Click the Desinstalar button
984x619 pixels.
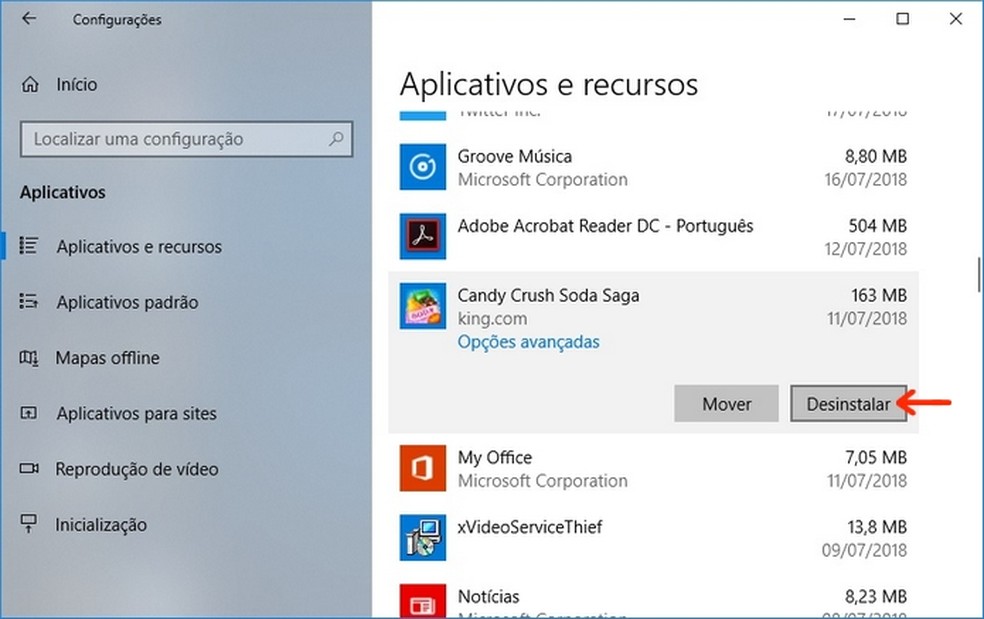(848, 404)
